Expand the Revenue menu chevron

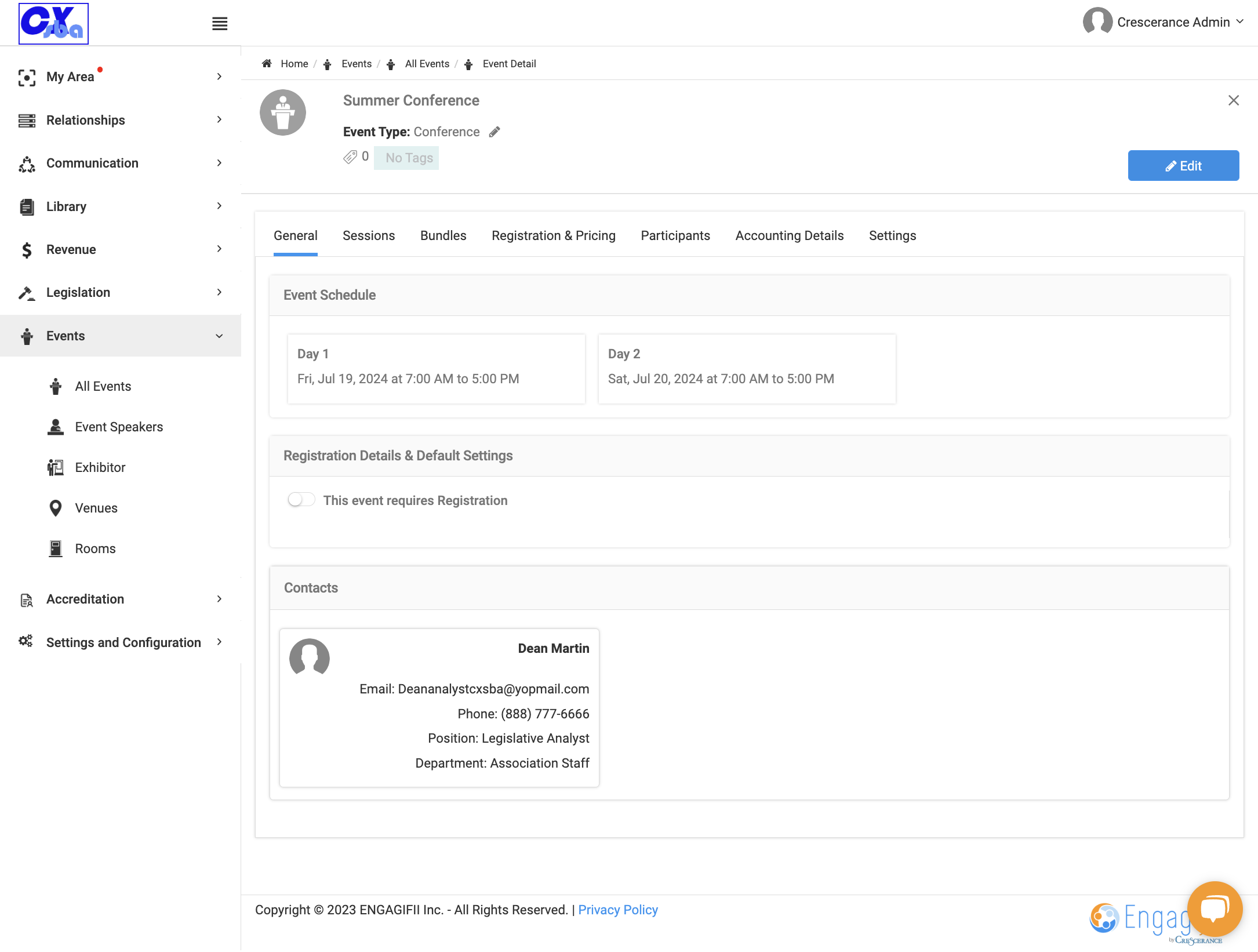219,249
